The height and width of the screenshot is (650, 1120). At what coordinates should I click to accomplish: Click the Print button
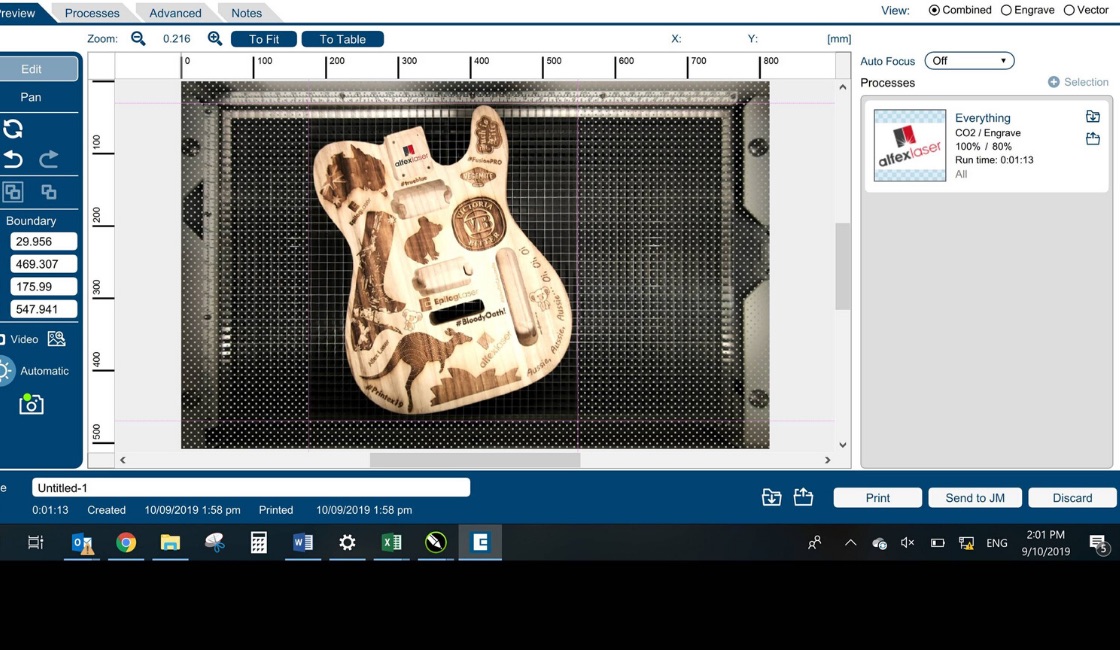tap(878, 498)
